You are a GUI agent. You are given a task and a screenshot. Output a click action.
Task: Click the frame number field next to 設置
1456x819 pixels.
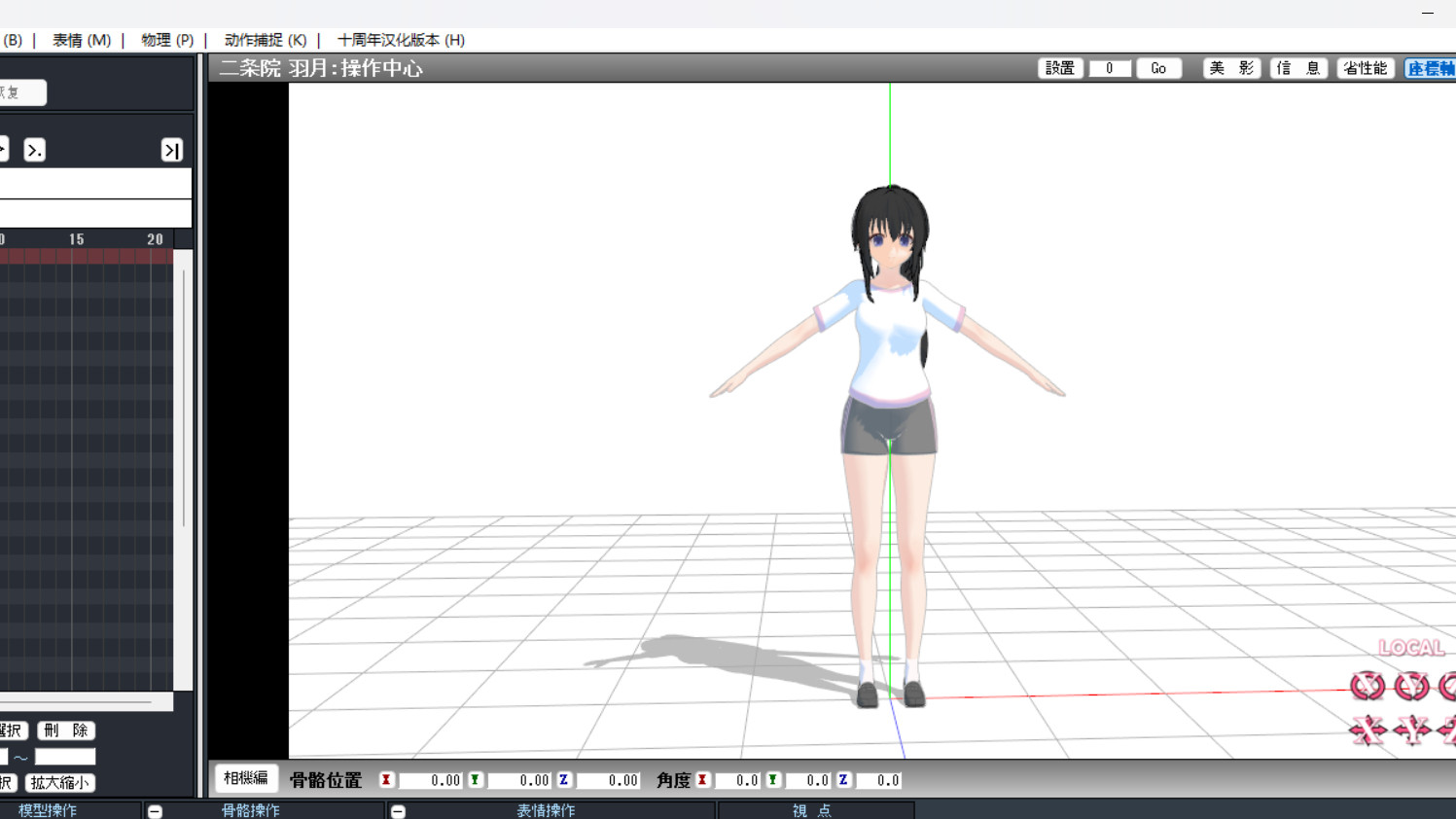[x=1110, y=68]
